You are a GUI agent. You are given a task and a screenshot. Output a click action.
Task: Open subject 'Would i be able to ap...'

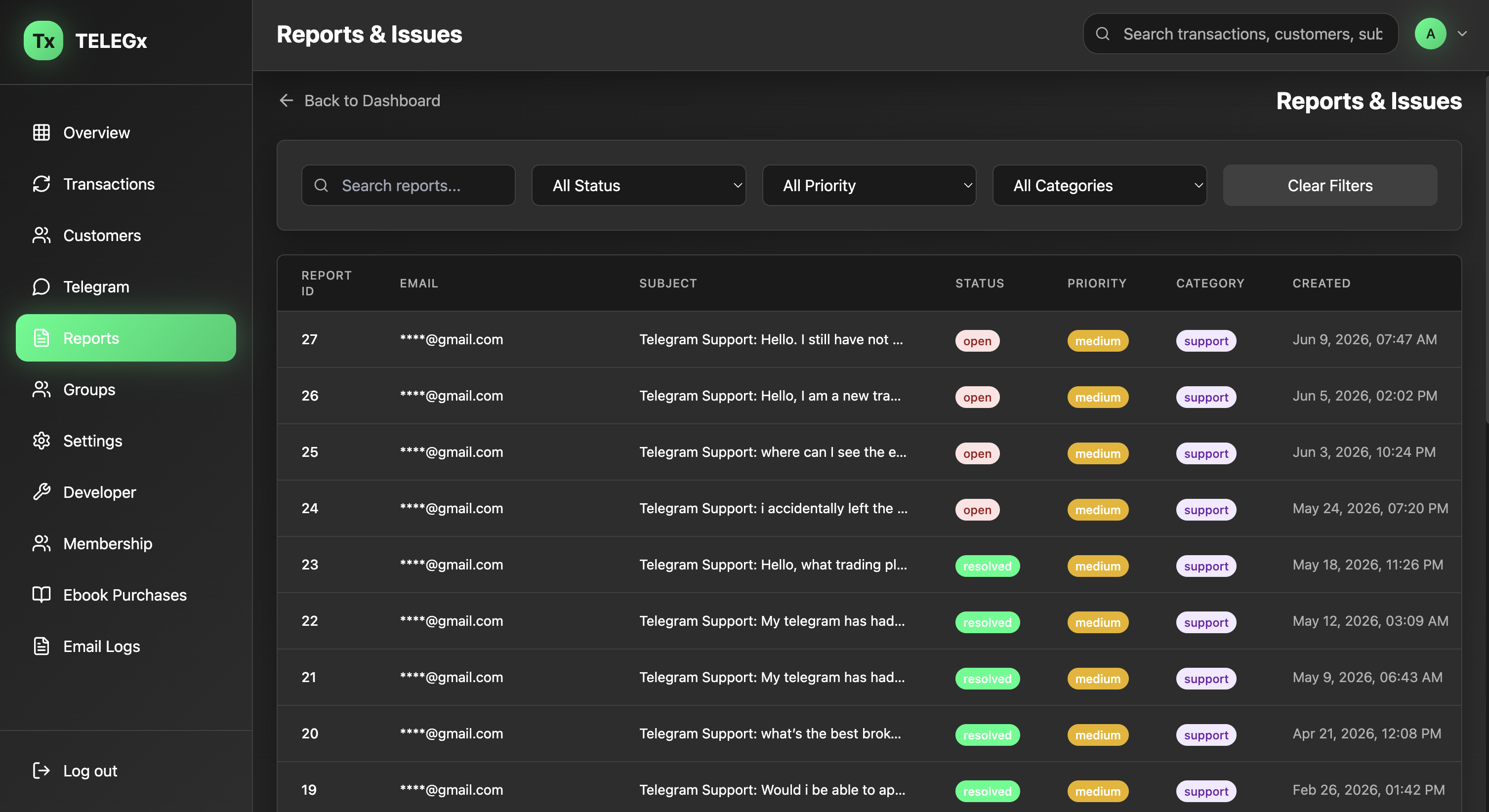point(772,789)
